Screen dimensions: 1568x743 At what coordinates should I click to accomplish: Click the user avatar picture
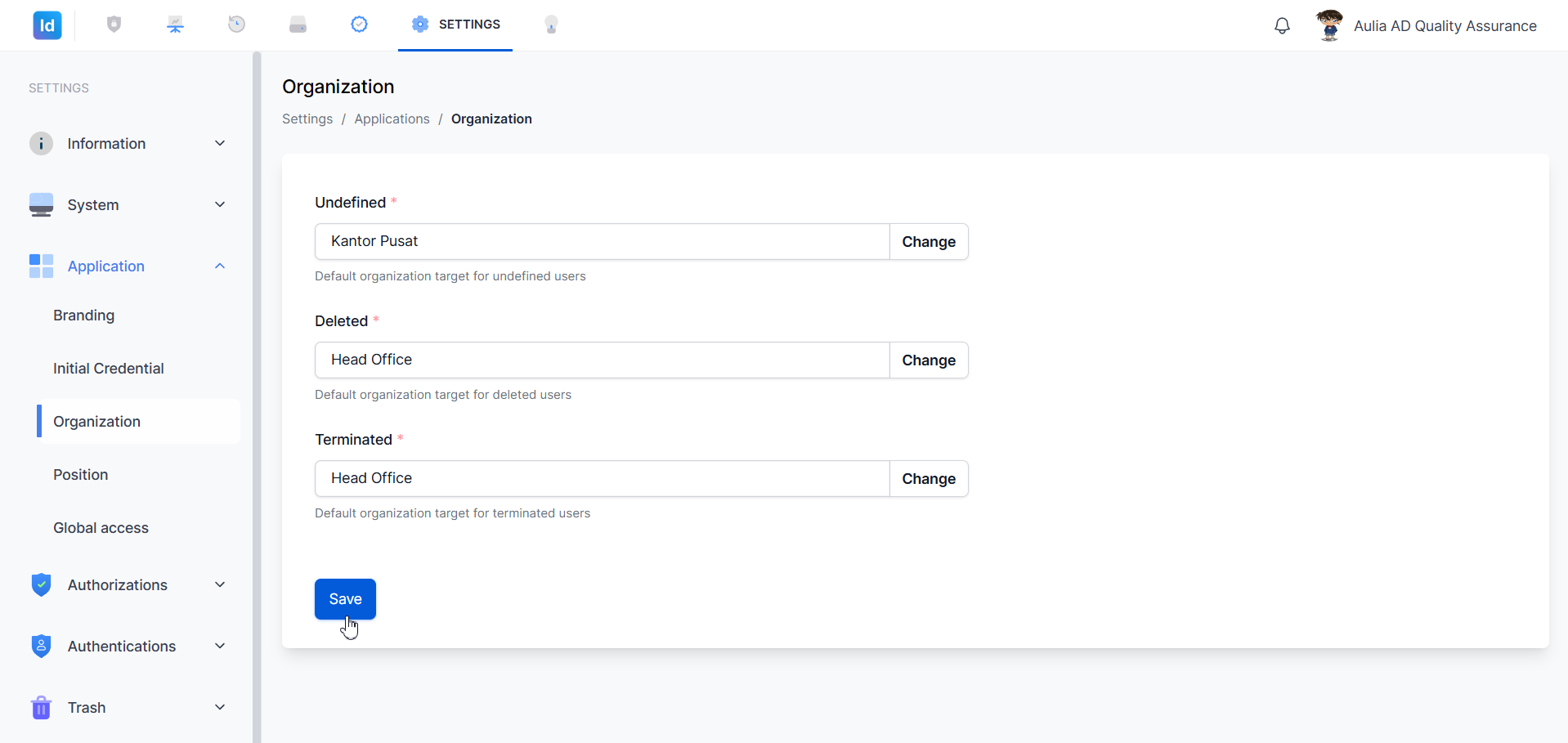[x=1330, y=25]
